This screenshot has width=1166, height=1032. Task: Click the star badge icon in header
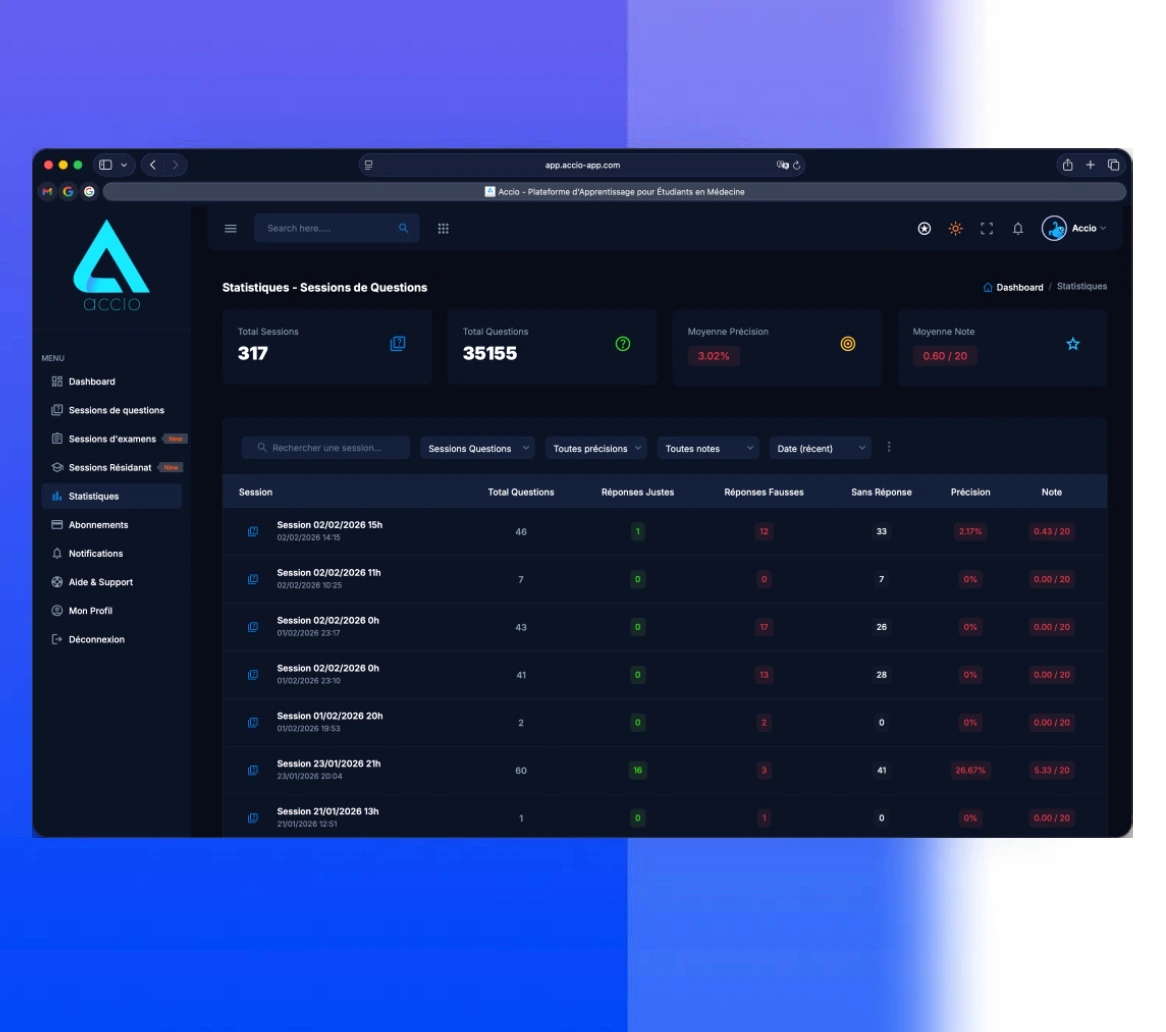924,229
